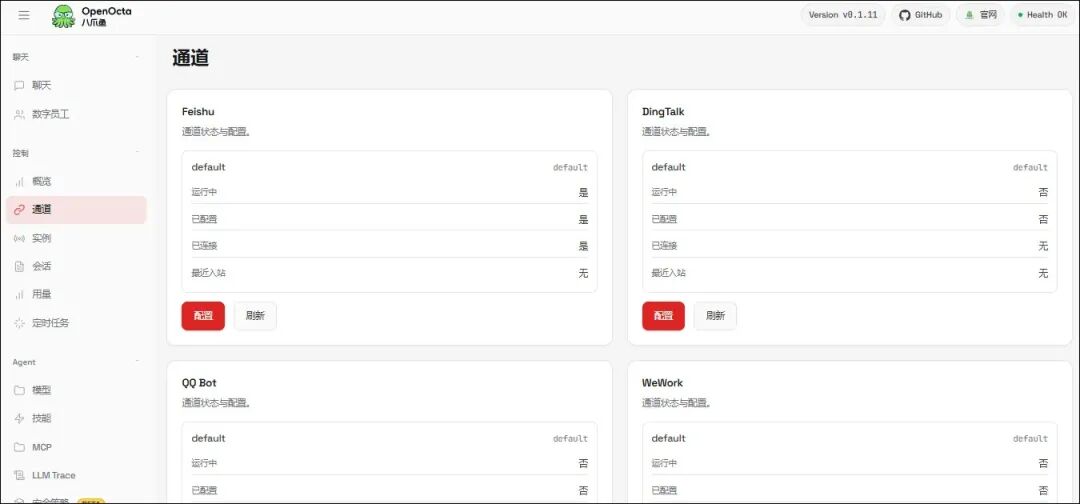
Task: Open the 官网 official site button
Action: 981,14
